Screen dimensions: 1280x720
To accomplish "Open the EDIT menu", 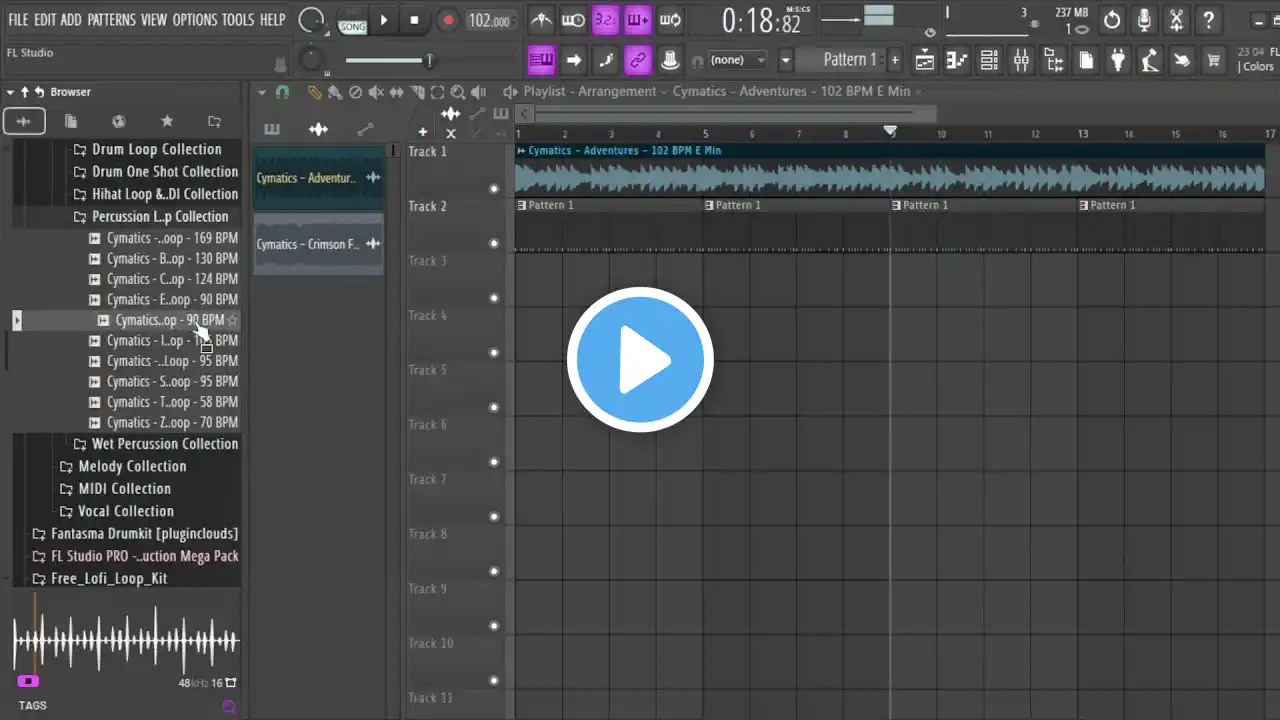I will [45, 20].
